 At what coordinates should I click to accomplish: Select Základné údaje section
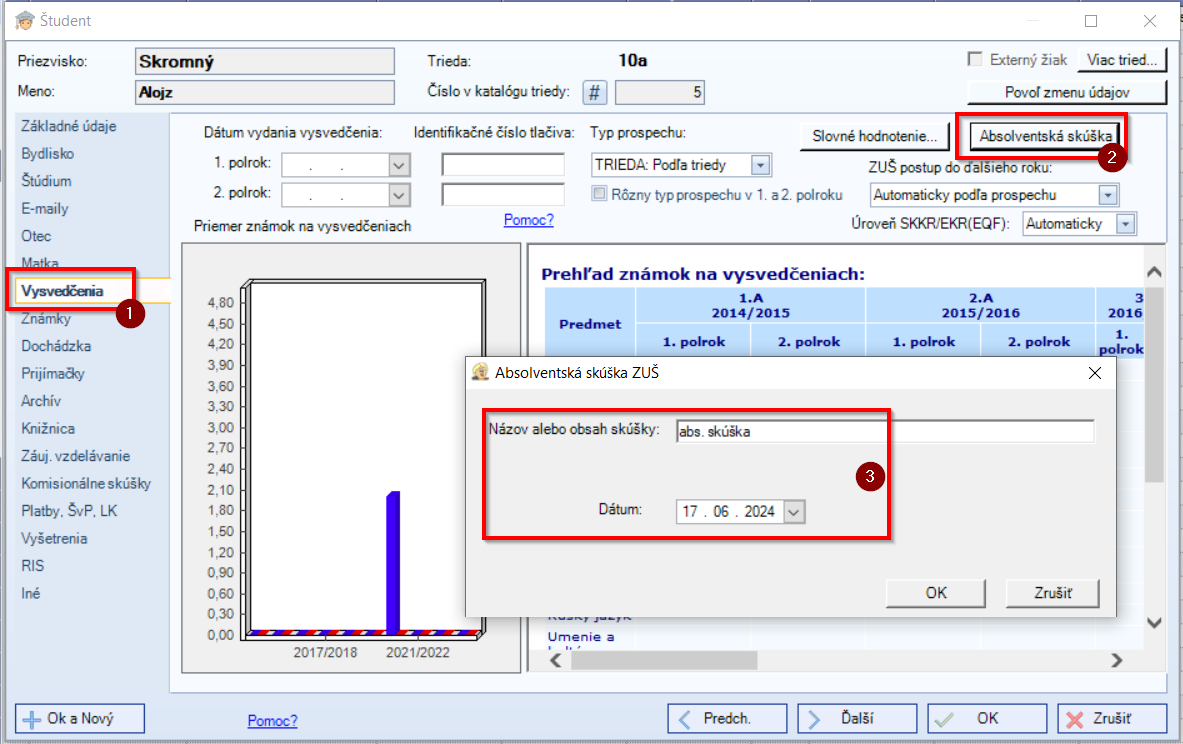coord(69,126)
